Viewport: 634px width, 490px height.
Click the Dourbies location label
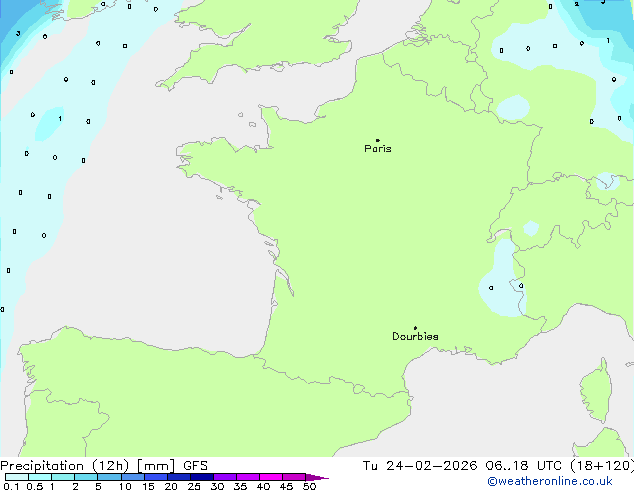(x=415, y=336)
